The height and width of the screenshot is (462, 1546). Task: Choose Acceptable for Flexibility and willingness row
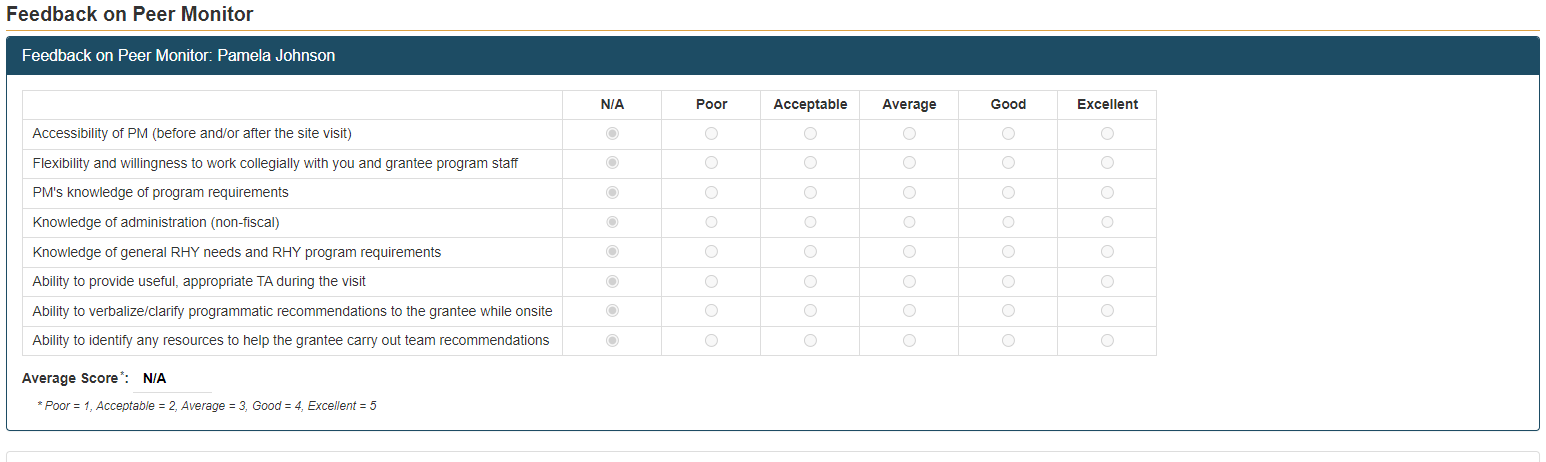click(x=810, y=163)
